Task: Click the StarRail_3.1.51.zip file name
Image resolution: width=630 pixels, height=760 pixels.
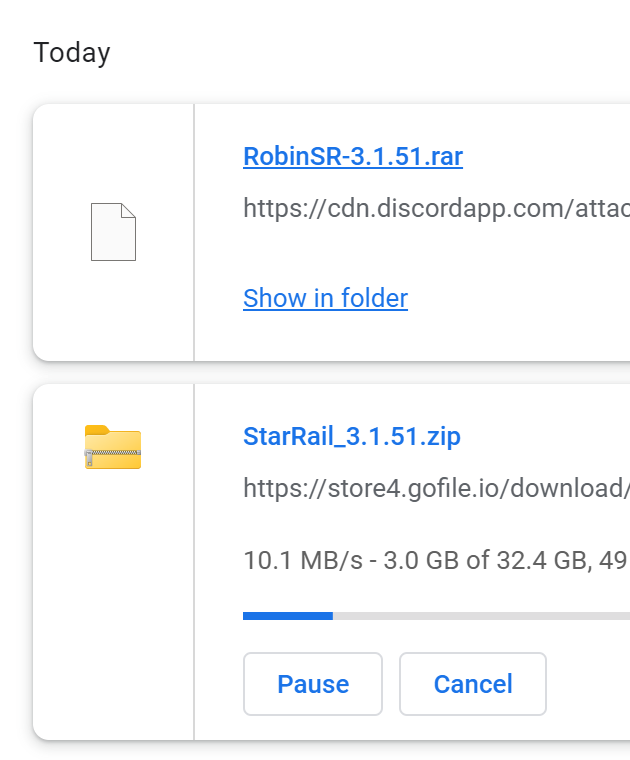Action: click(352, 436)
